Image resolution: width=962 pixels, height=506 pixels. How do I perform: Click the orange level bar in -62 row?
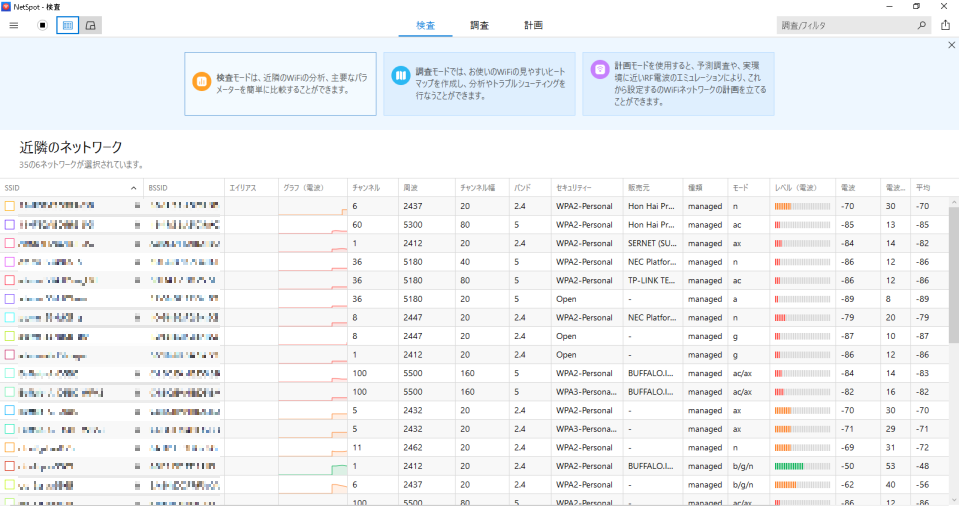[802, 485]
